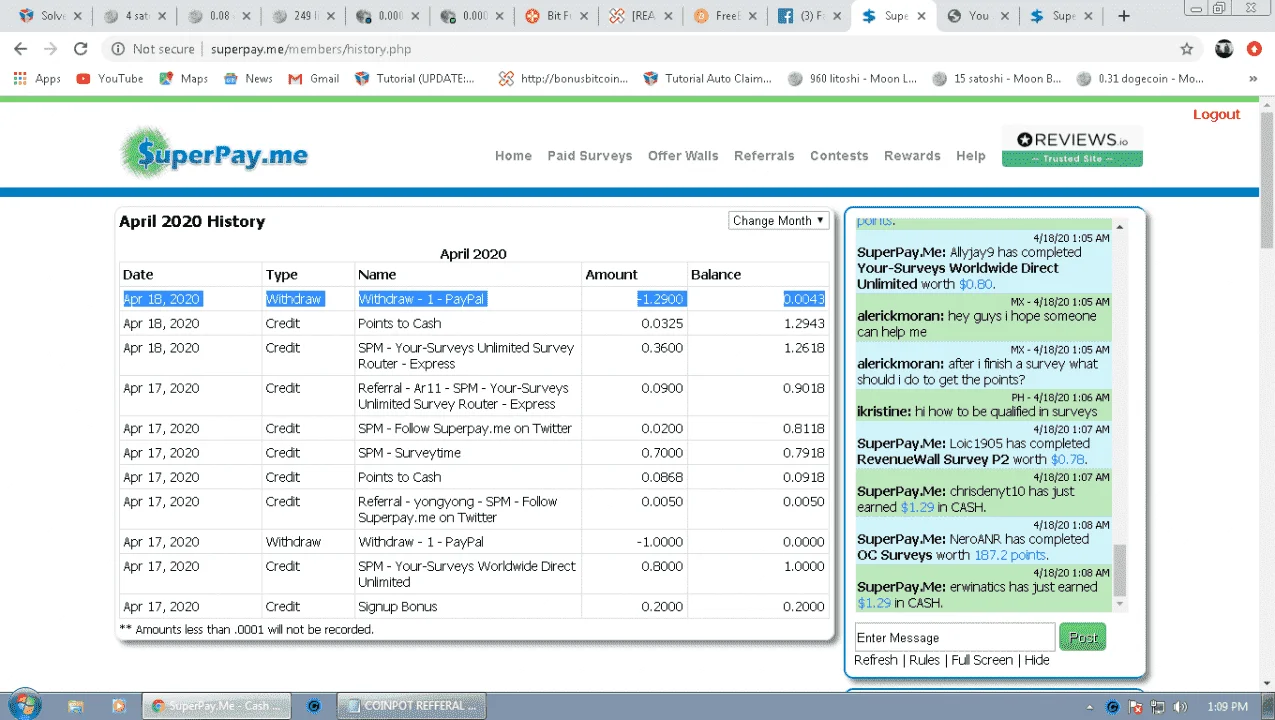Open the Home navigation link
The image size is (1275, 720).
[x=513, y=155]
